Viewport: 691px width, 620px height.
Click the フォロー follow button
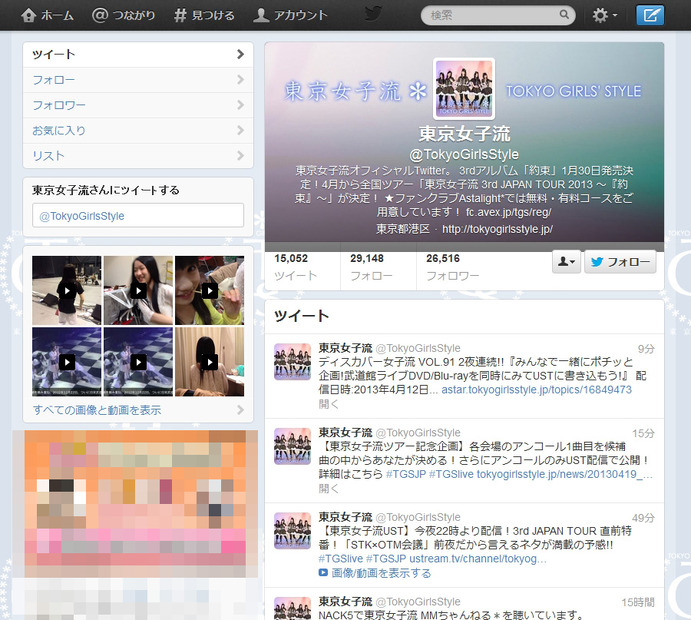(x=620, y=262)
